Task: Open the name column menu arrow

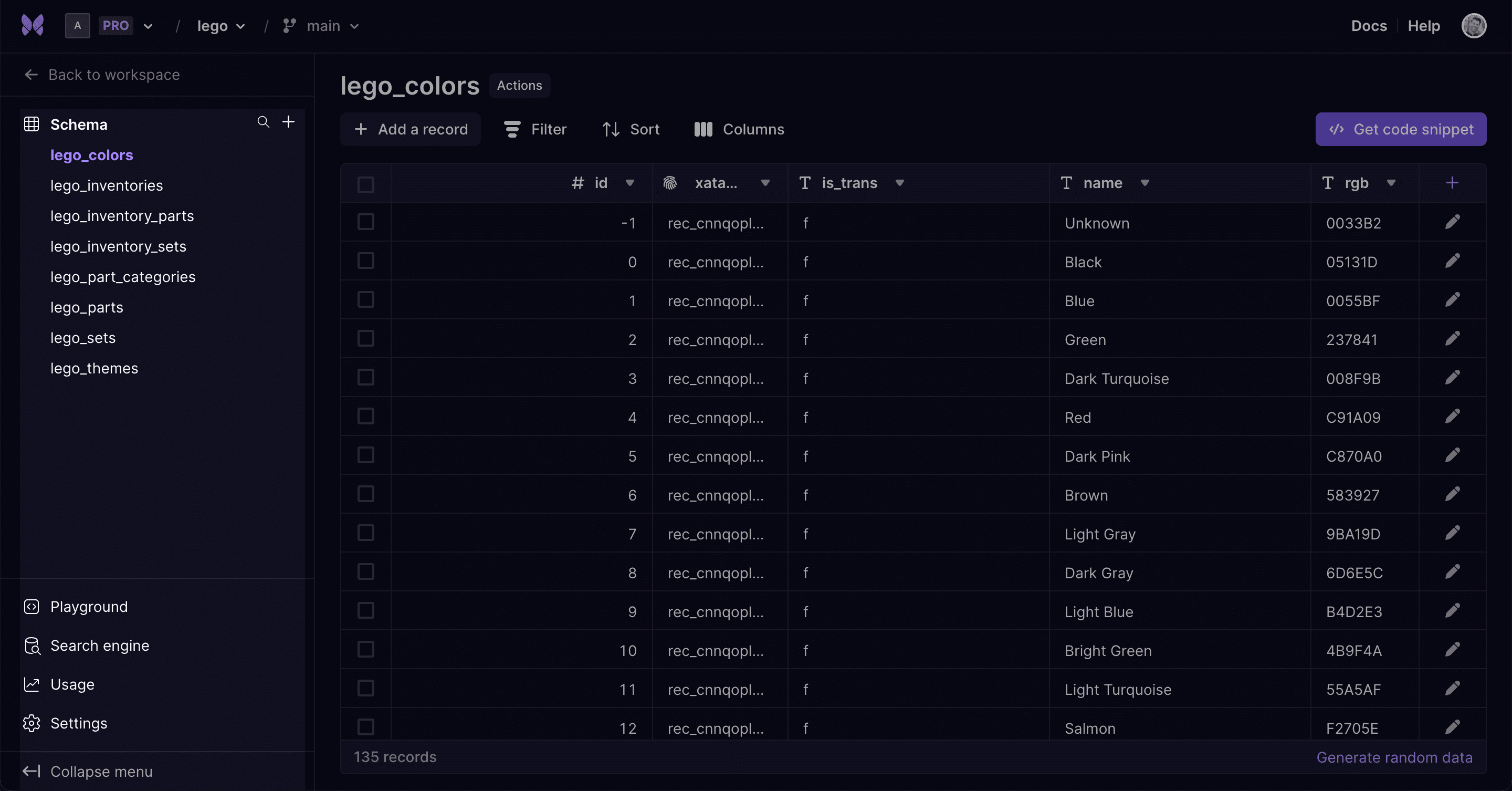Action: click(1144, 183)
